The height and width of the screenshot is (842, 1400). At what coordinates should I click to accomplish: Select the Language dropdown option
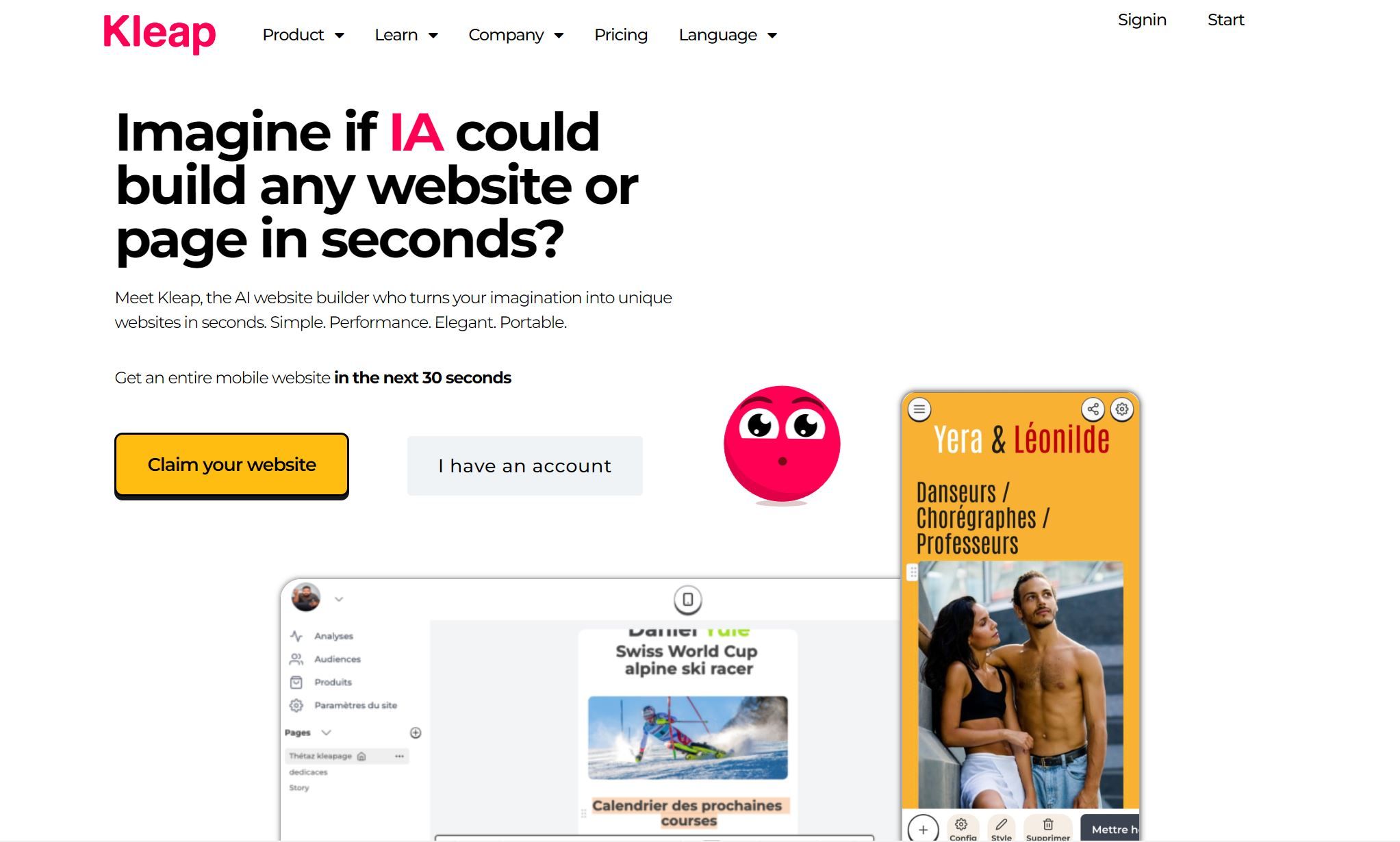tap(728, 35)
